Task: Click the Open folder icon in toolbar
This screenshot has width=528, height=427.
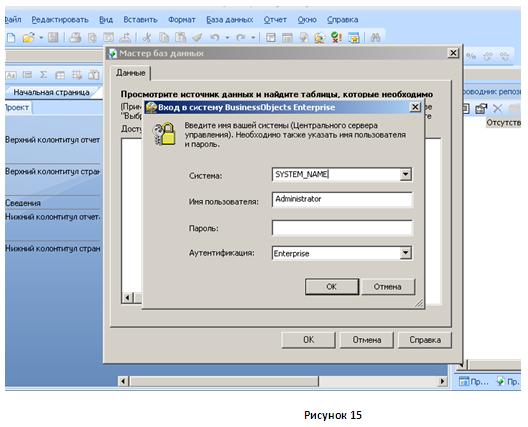Action: (x=29, y=37)
